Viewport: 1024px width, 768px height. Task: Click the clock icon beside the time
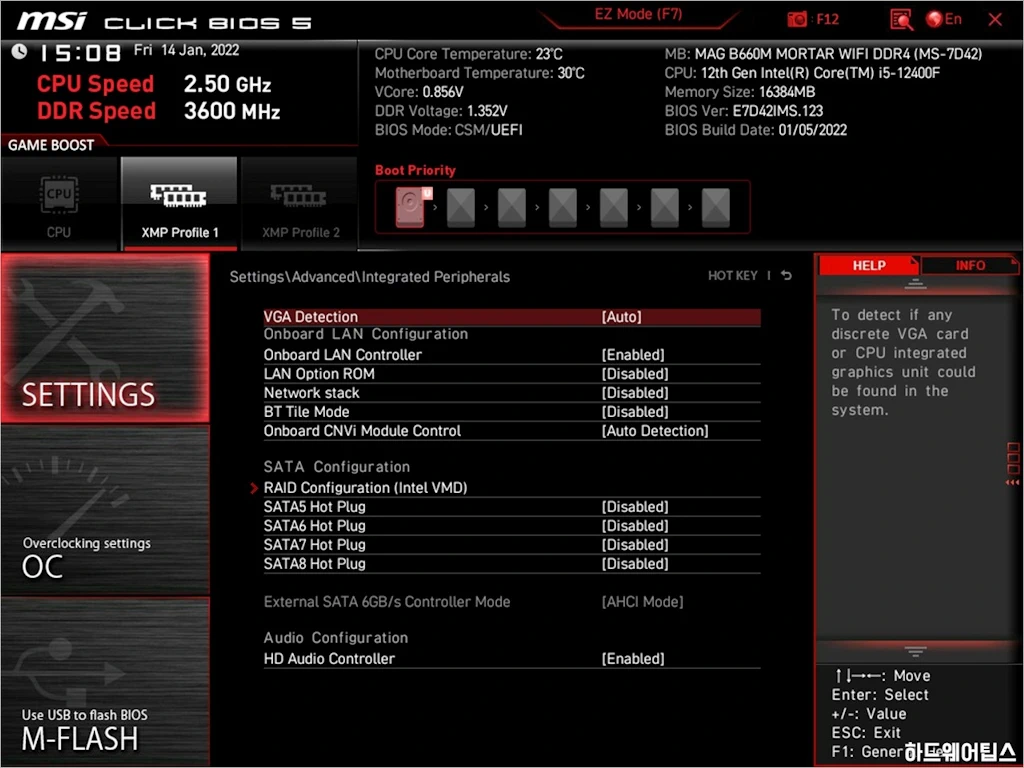click(x=19, y=52)
